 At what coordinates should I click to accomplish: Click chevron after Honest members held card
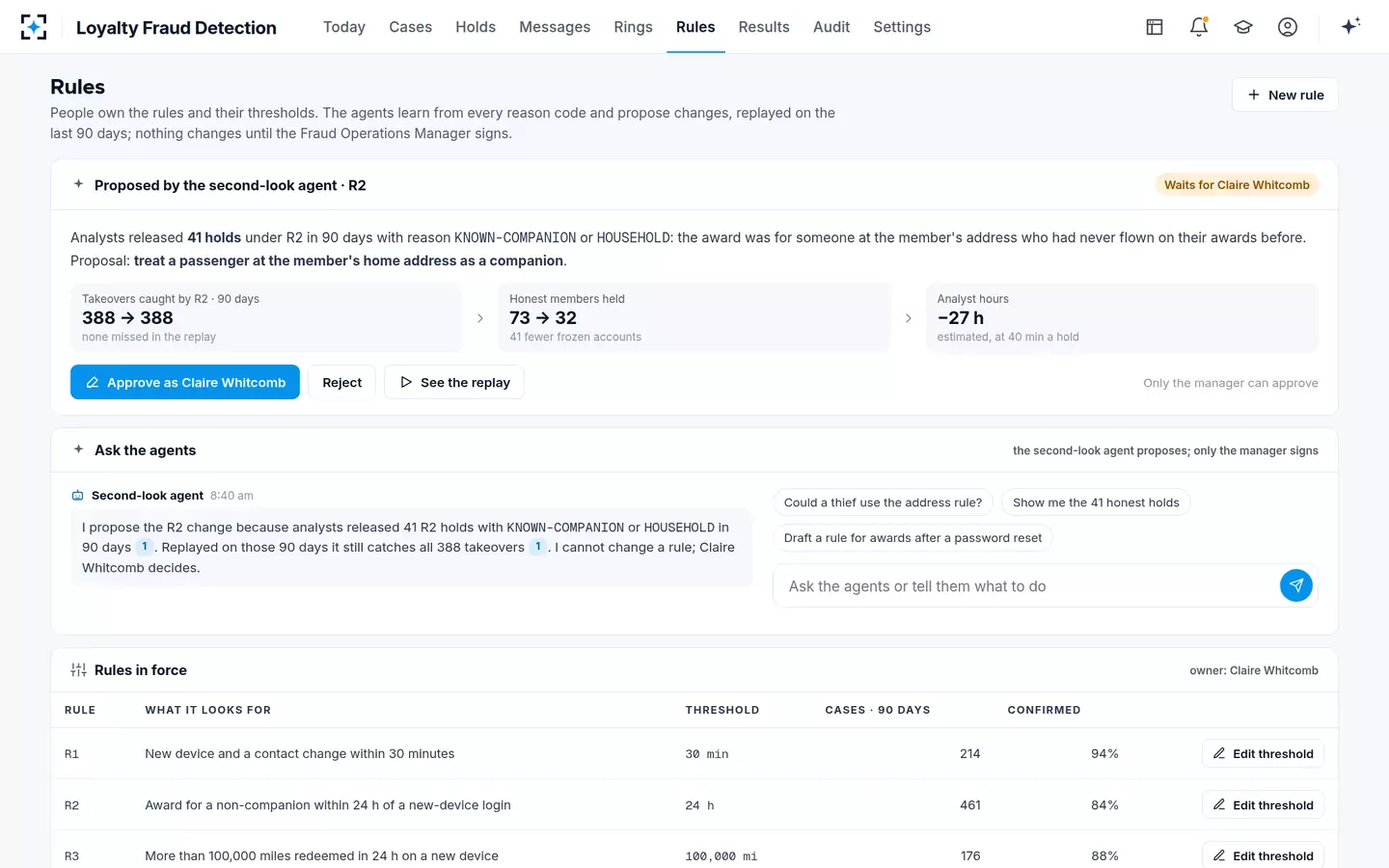[908, 318]
